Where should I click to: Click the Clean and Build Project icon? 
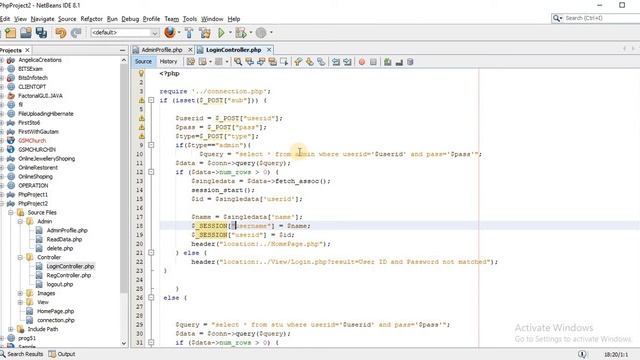coord(205,33)
